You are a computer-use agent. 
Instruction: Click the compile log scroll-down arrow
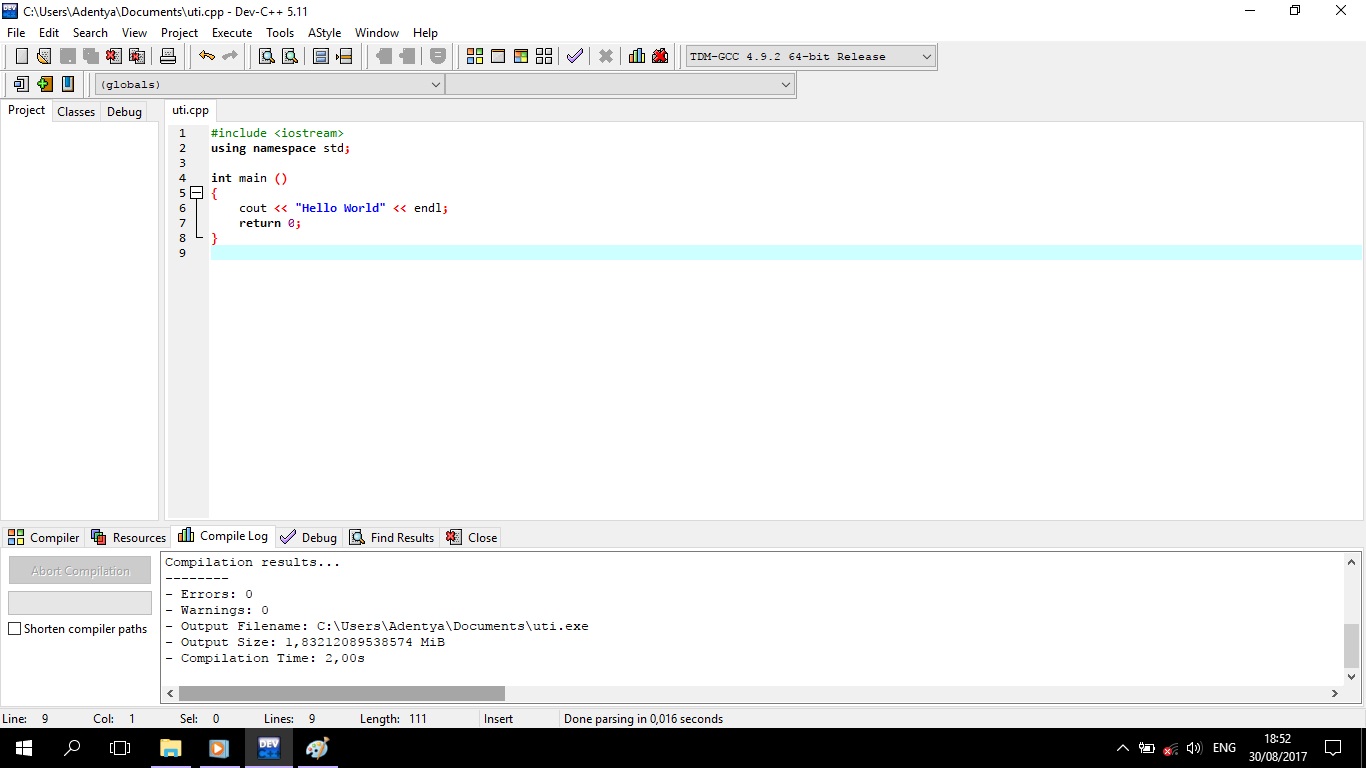[1352, 677]
